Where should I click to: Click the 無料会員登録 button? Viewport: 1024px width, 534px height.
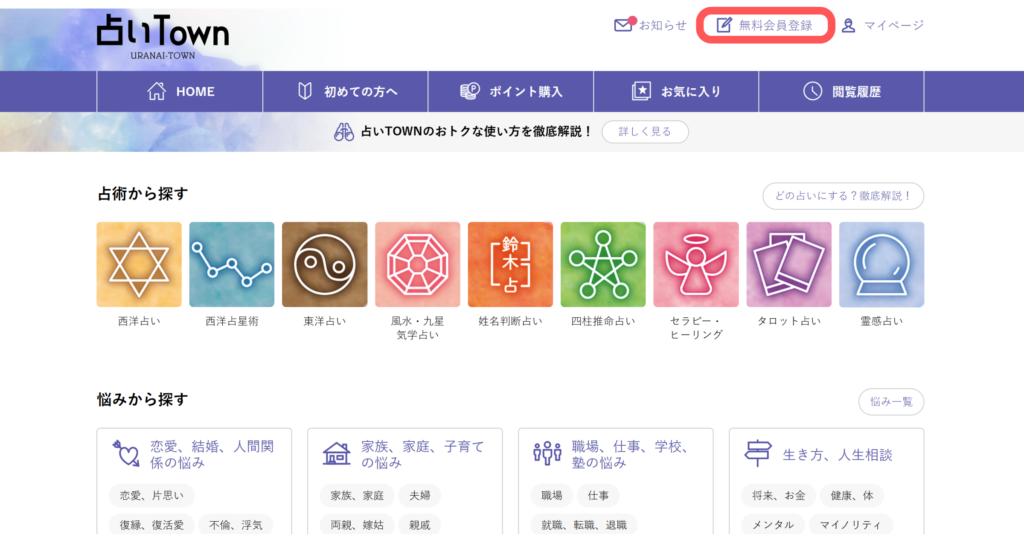coord(765,25)
